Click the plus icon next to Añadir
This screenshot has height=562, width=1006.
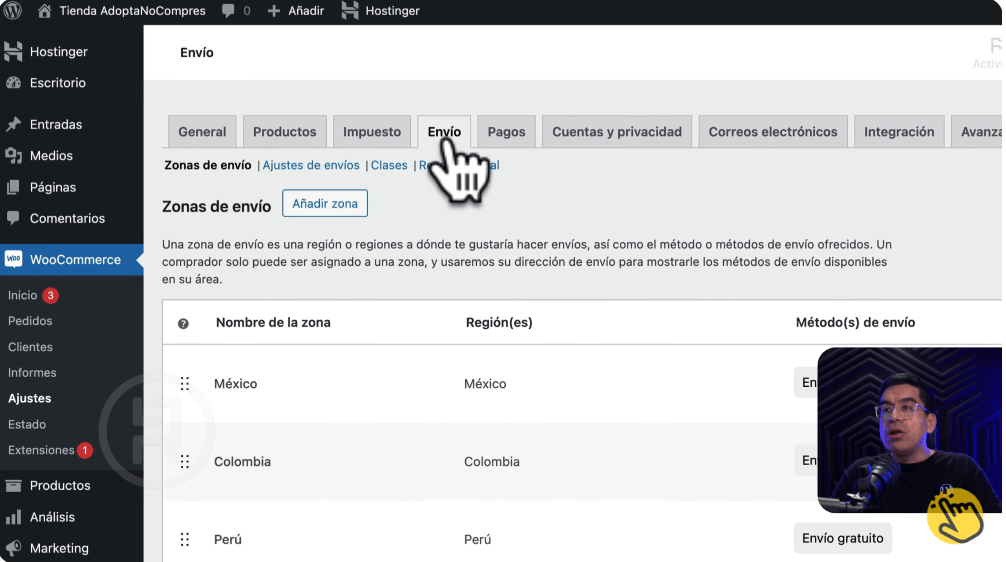pyautogui.click(x=274, y=11)
